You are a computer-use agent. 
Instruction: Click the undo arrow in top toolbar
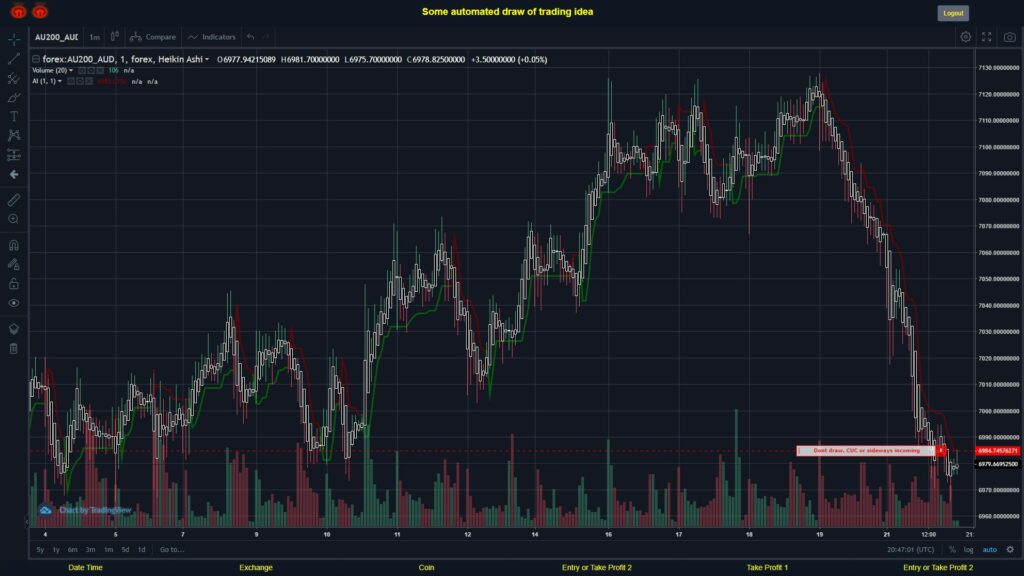pyautogui.click(x=251, y=37)
